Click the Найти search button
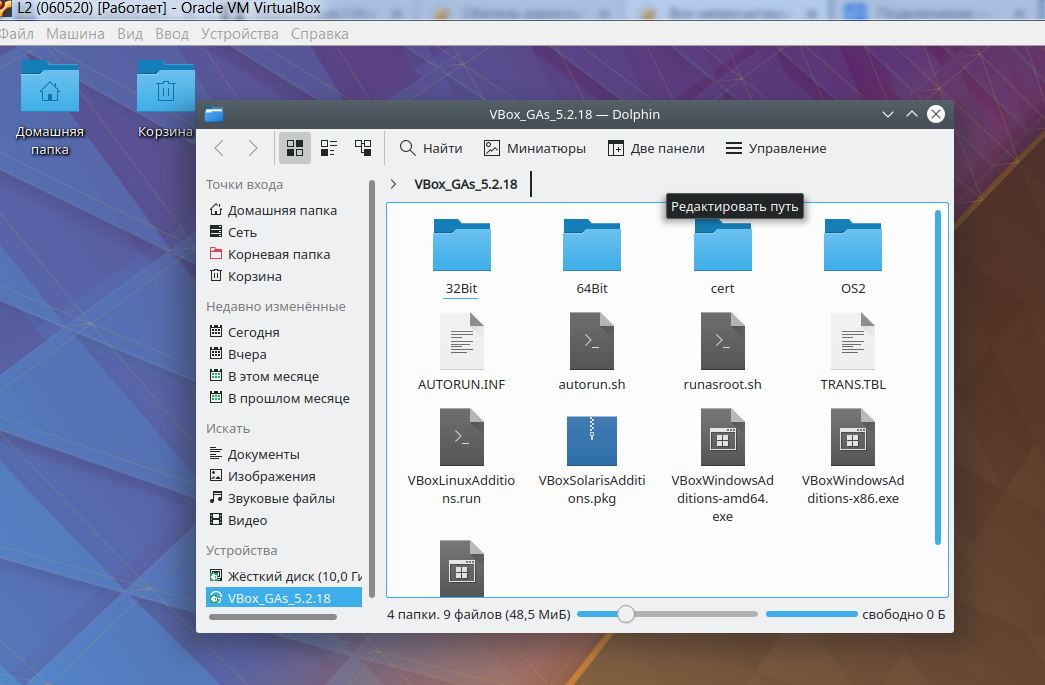1045x685 pixels. pyautogui.click(x=431, y=148)
